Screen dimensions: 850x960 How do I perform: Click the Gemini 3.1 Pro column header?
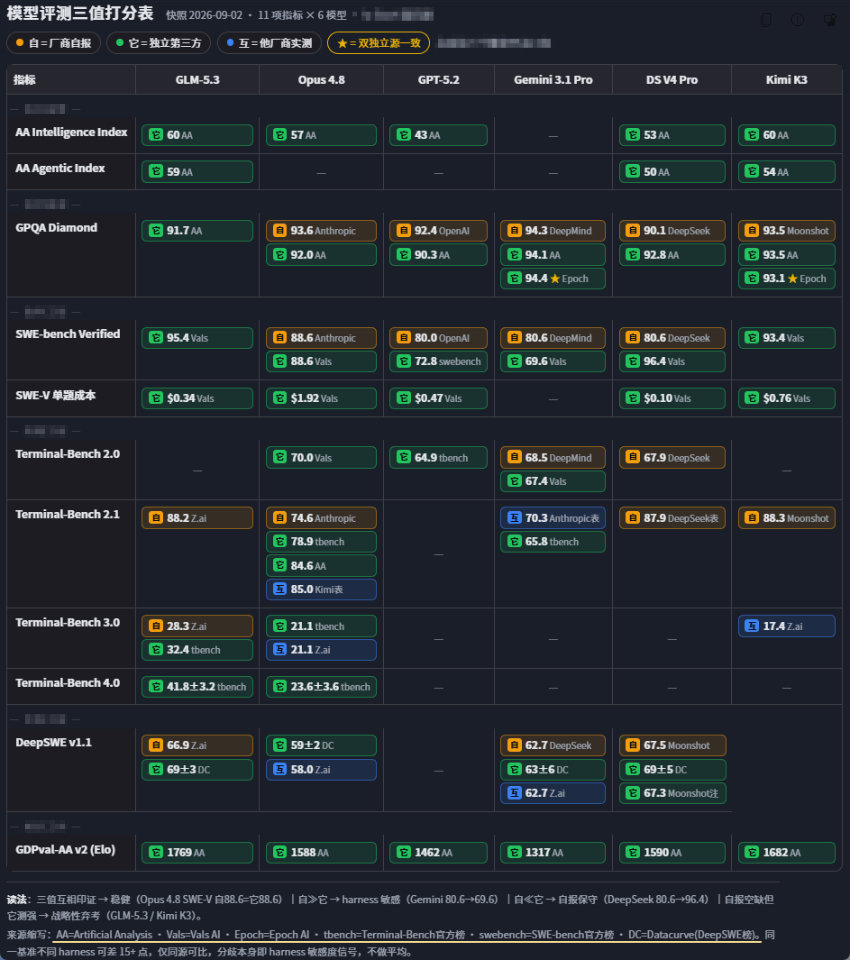click(x=553, y=80)
